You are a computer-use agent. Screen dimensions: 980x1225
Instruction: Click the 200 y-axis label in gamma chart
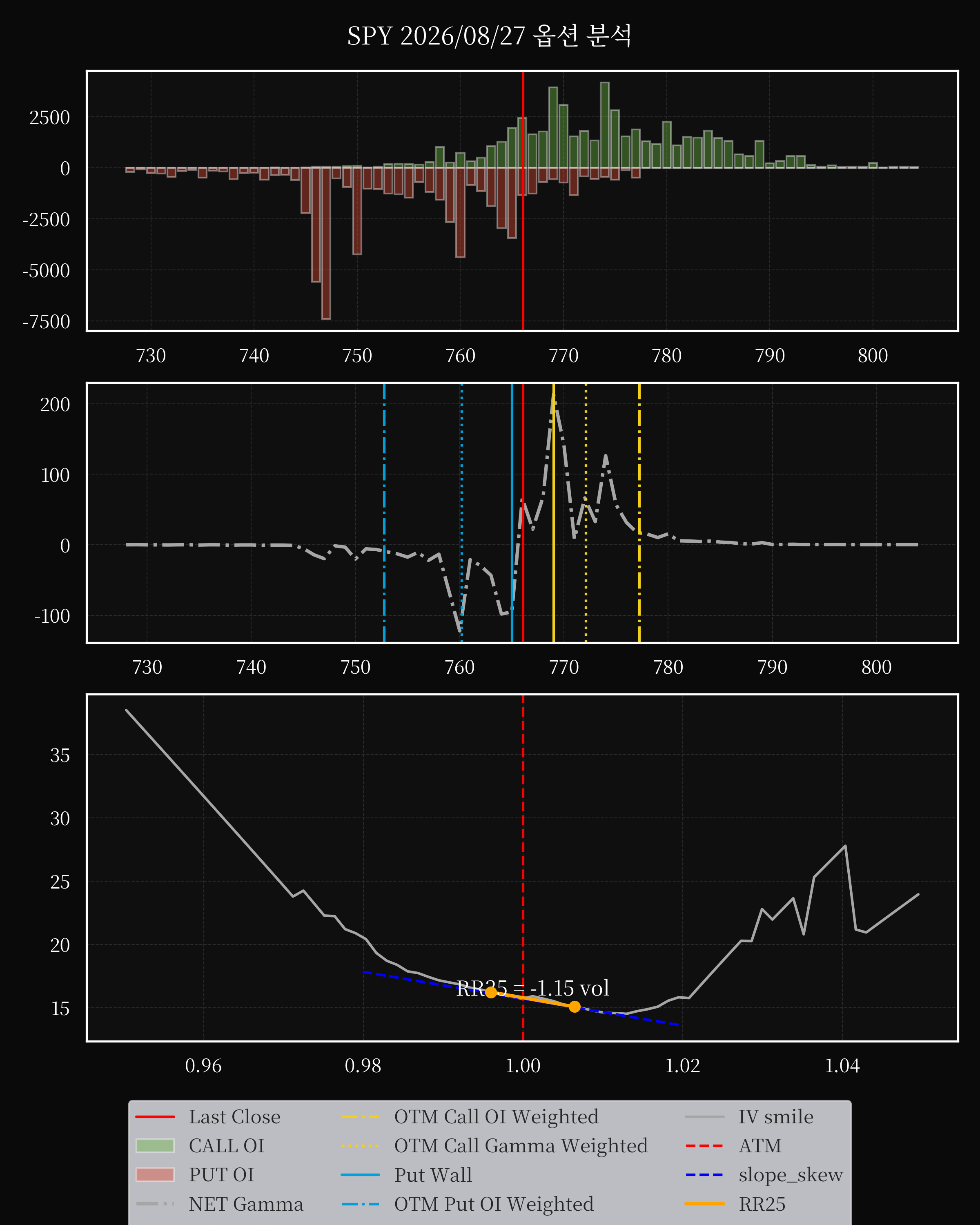(55, 405)
